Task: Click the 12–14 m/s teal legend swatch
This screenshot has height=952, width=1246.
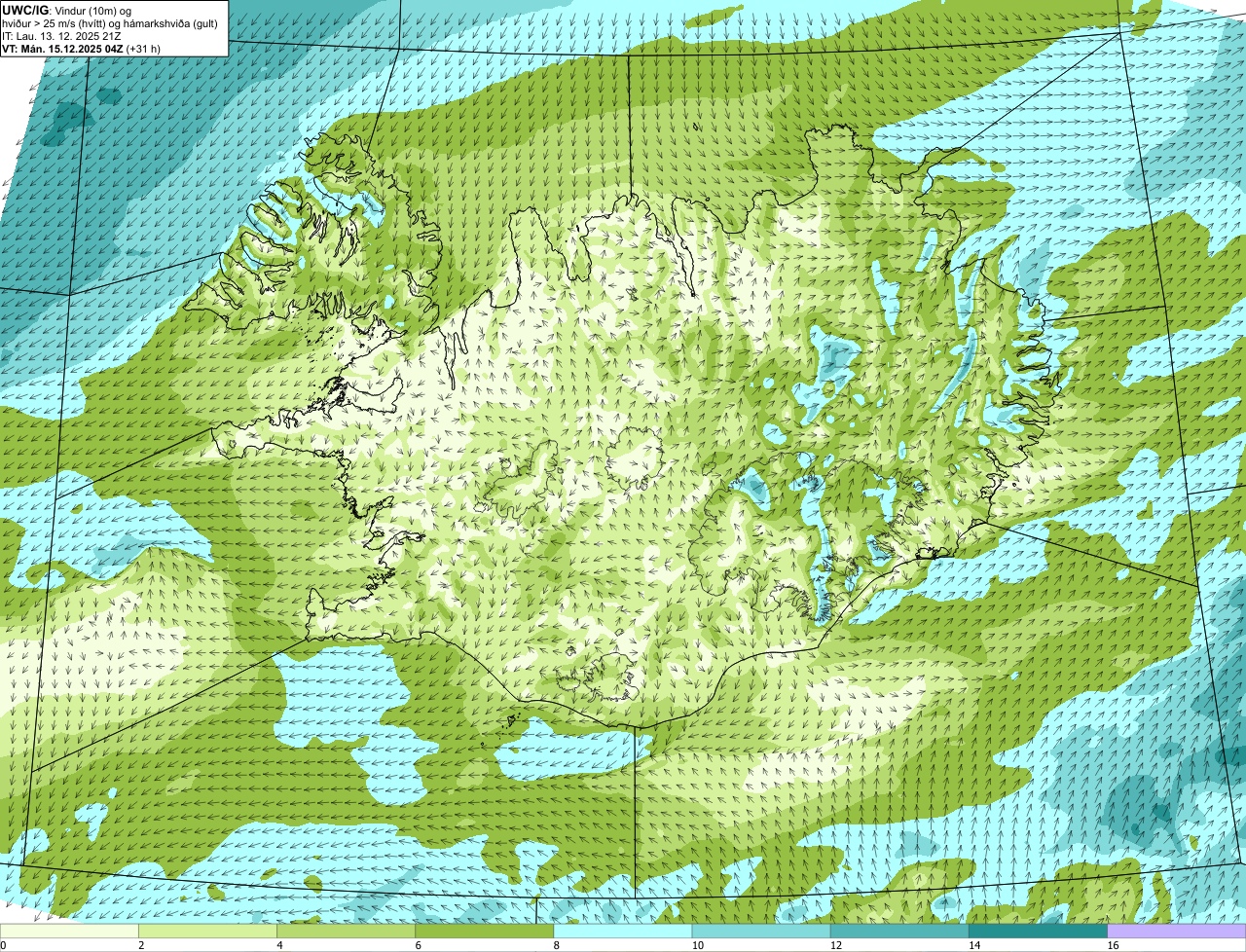Action: click(899, 932)
